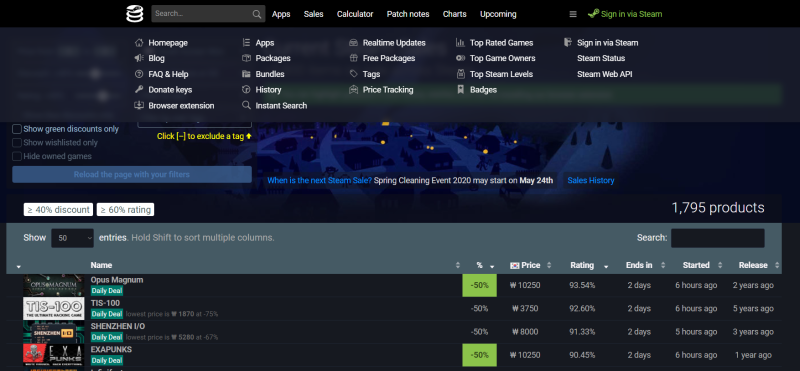Sort table by Name column
800x371 pixels.
276,265
